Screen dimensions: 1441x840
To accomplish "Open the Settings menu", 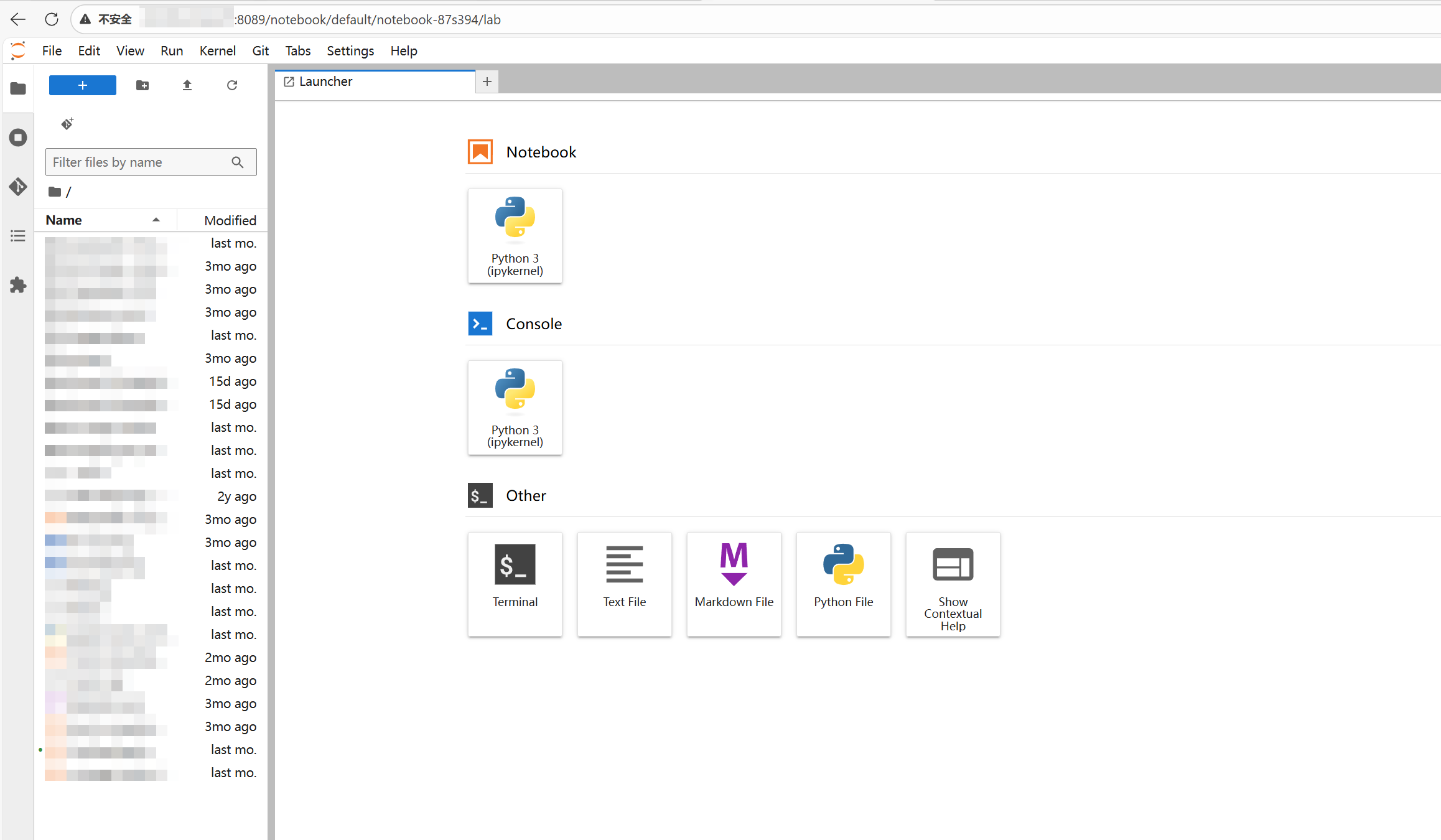I will (350, 51).
